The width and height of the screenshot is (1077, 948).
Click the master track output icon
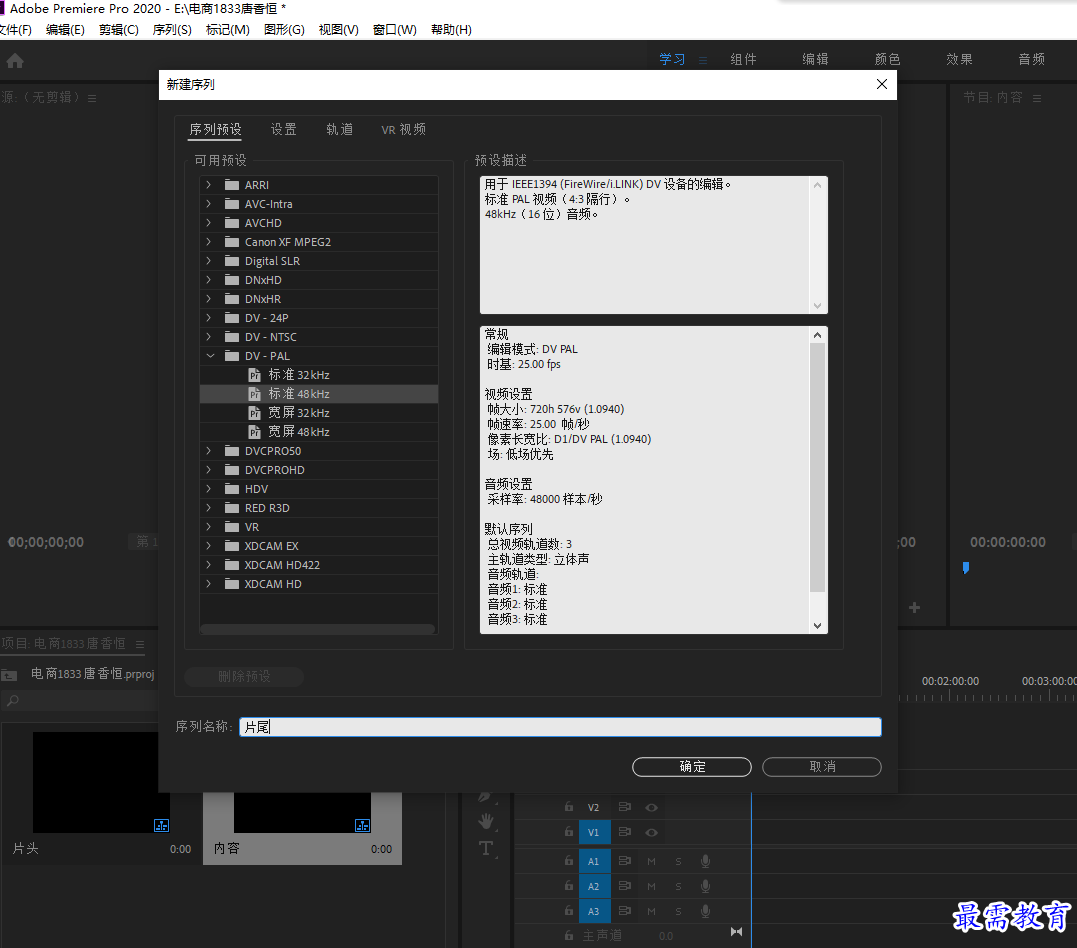(736, 932)
